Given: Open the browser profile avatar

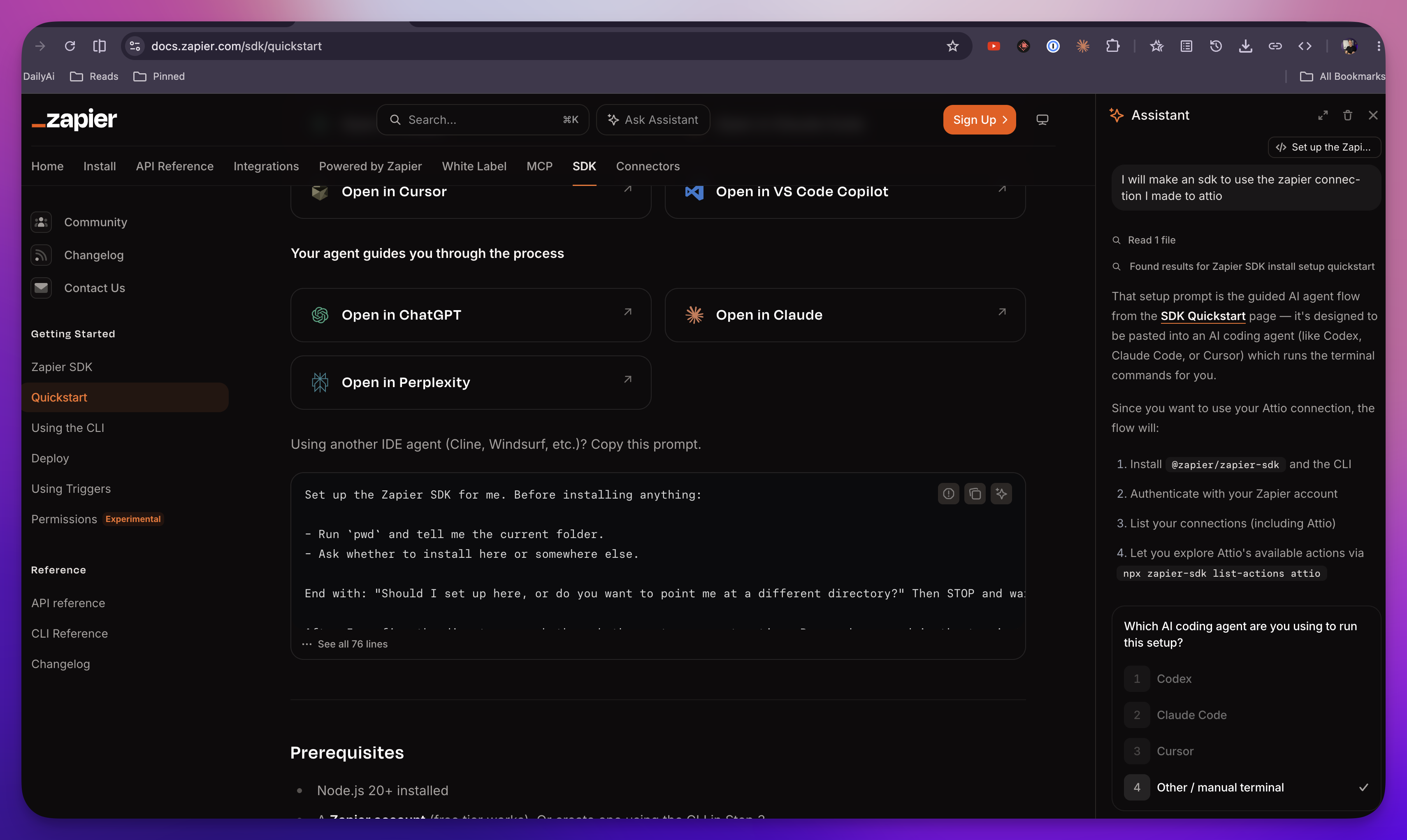Looking at the screenshot, I should pos(1349,46).
